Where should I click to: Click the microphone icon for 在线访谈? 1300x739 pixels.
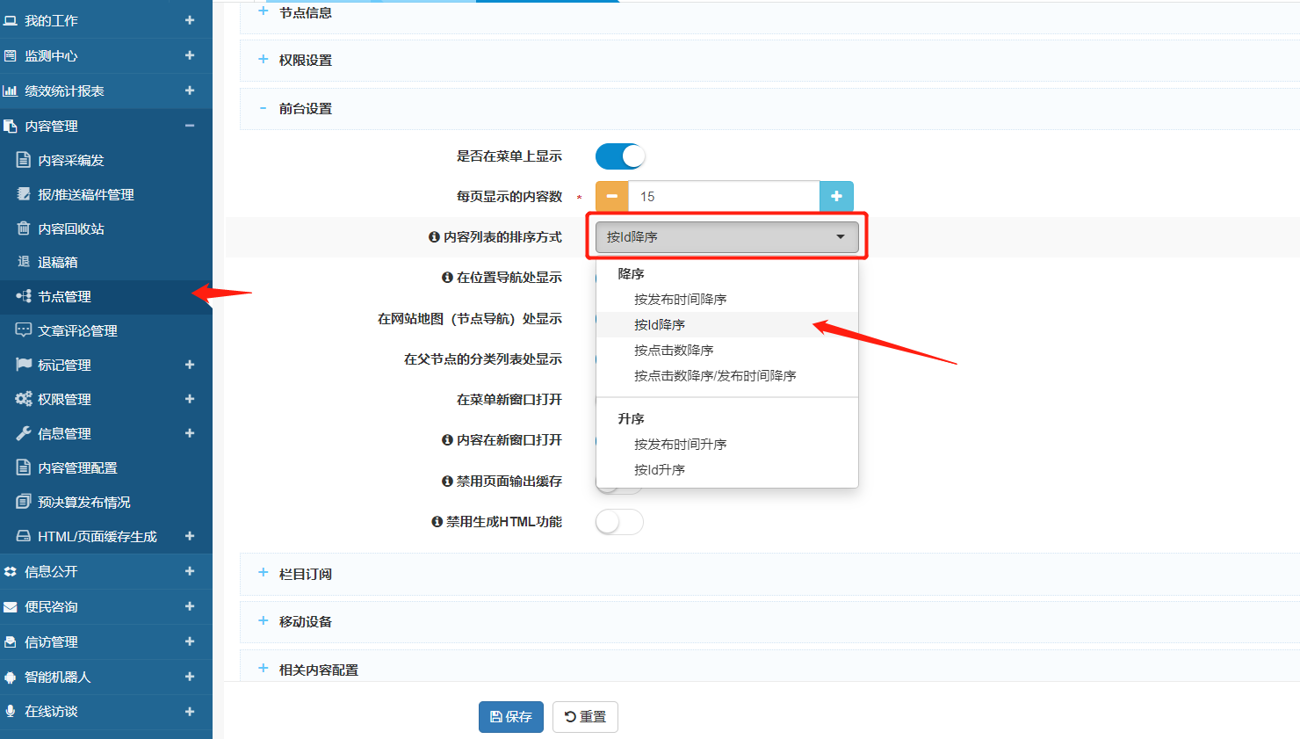tap(10, 711)
